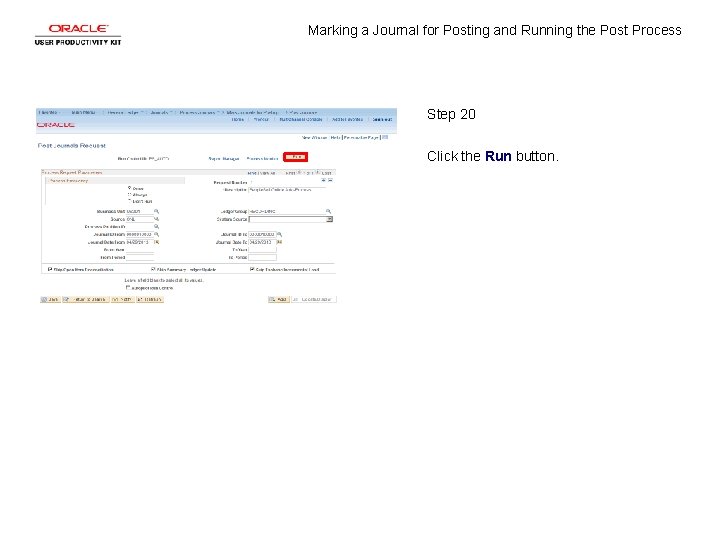Image resolution: width=720 pixels, height=540 pixels.
Task: Open Journal Date From calendar icon
Action: 157,242
